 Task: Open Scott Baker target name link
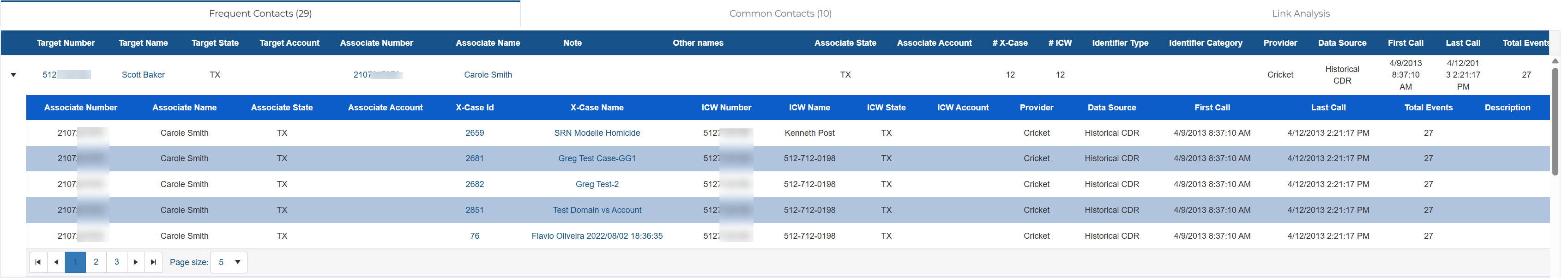coord(143,75)
